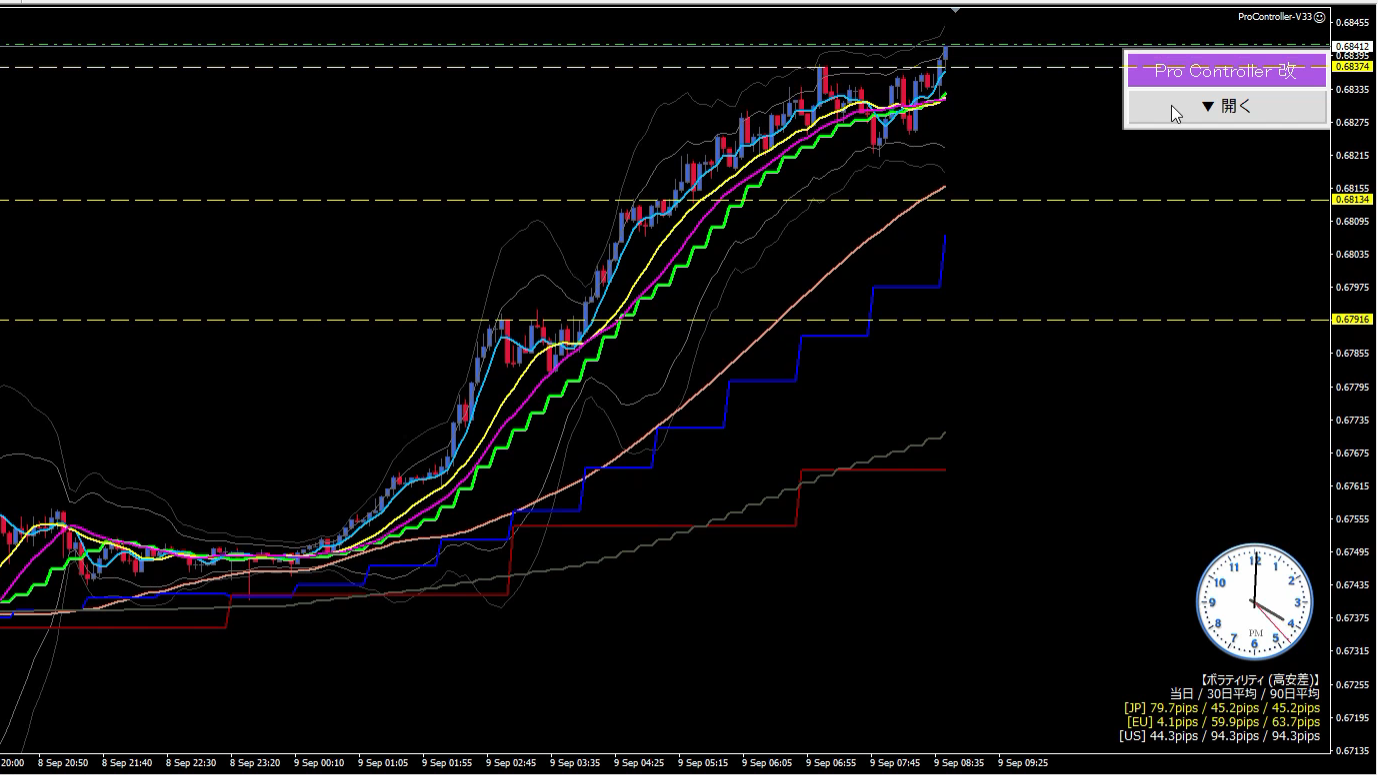Click the purple Pro Controller 改 header
This screenshot has width=1378, height=775.
pos(1226,71)
